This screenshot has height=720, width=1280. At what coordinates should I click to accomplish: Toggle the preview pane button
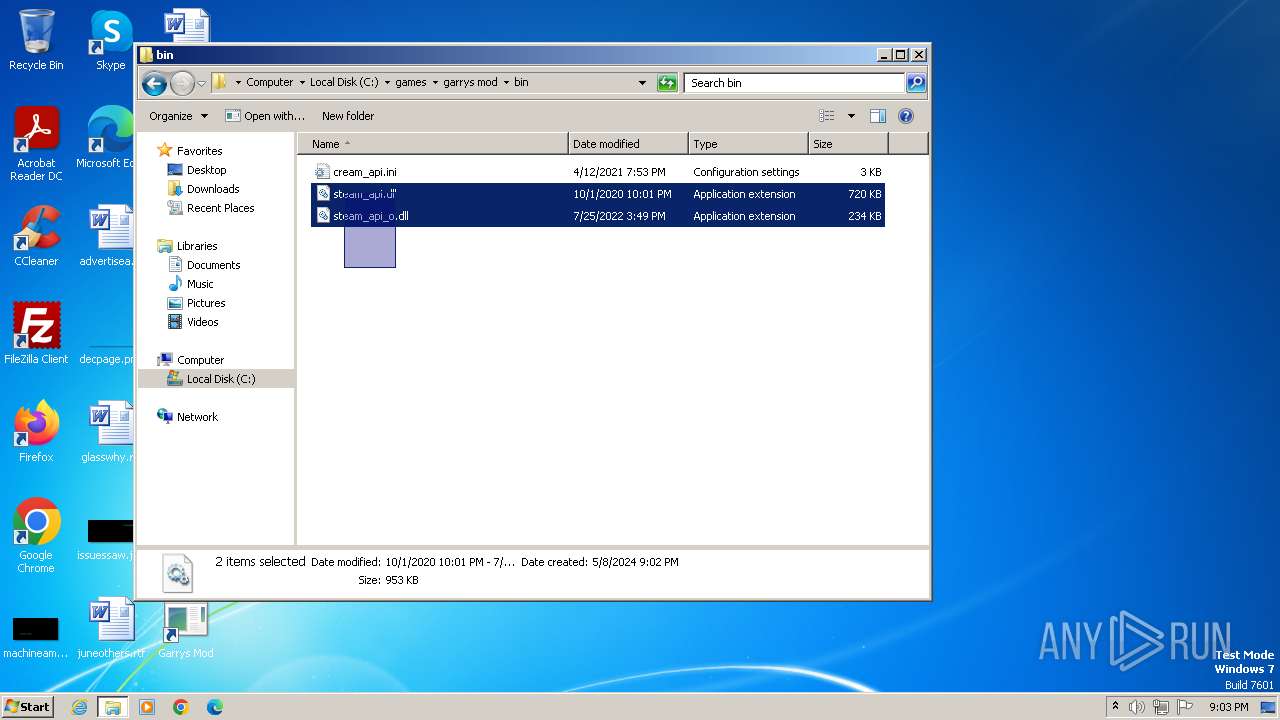[877, 116]
